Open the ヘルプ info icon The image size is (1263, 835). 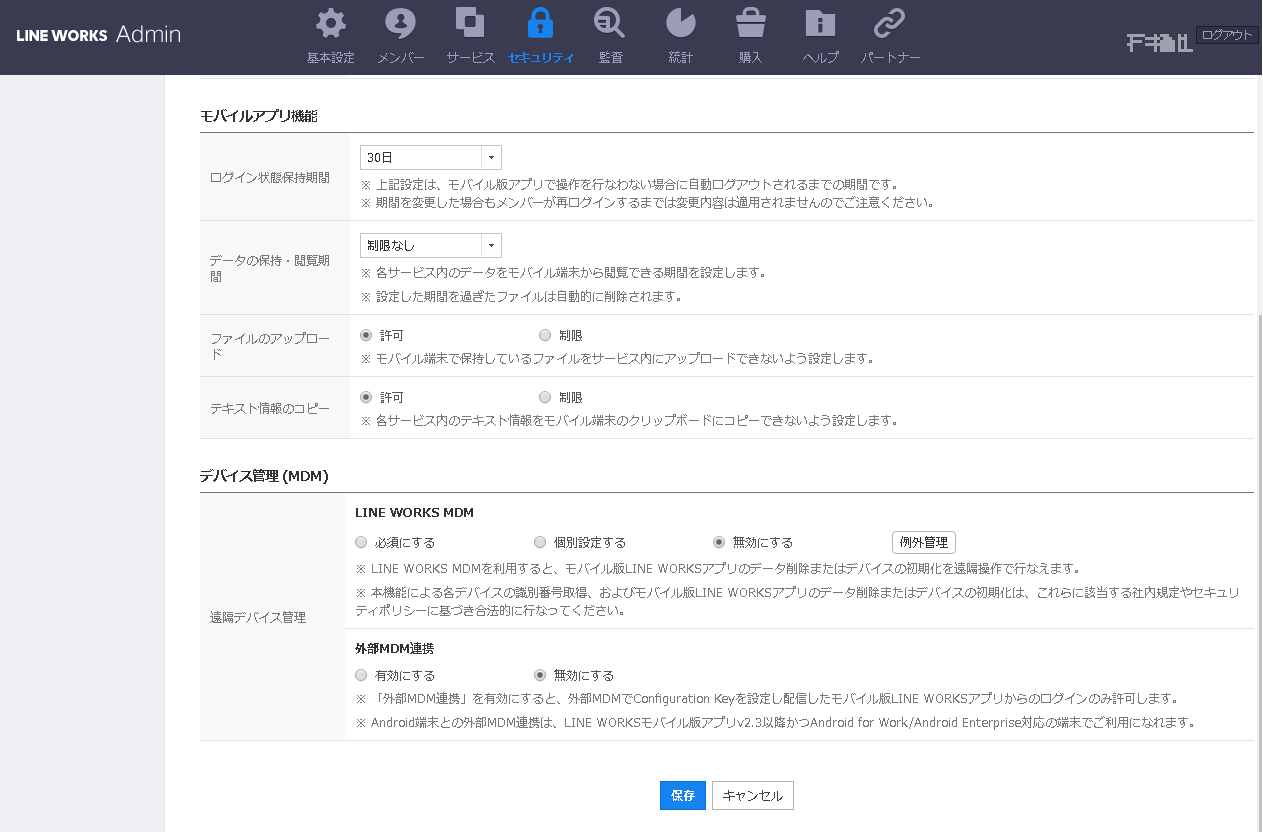pyautogui.click(x=820, y=24)
